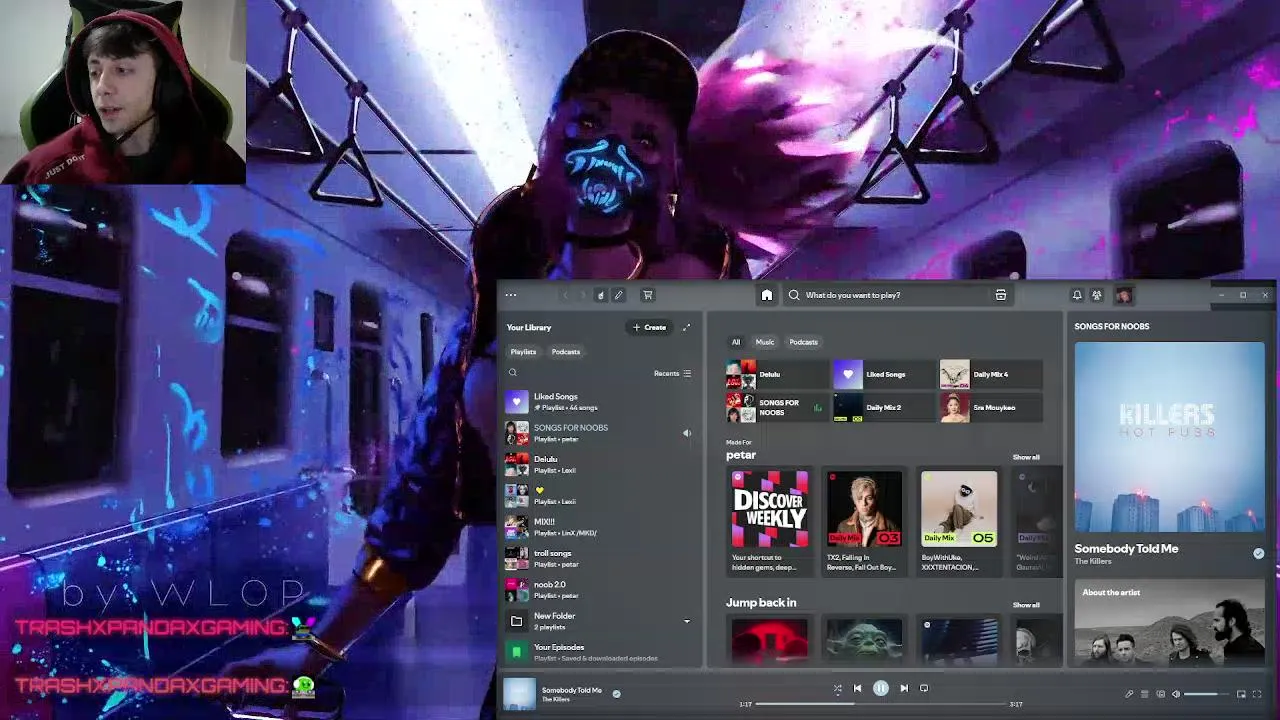This screenshot has height=720, width=1280.
Task: Open Liked Songs in the library
Action: tap(598, 402)
